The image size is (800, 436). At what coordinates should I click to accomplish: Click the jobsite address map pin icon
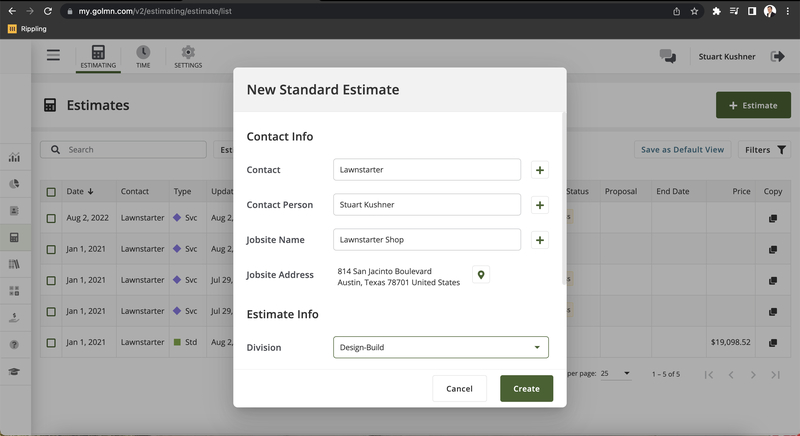481,275
